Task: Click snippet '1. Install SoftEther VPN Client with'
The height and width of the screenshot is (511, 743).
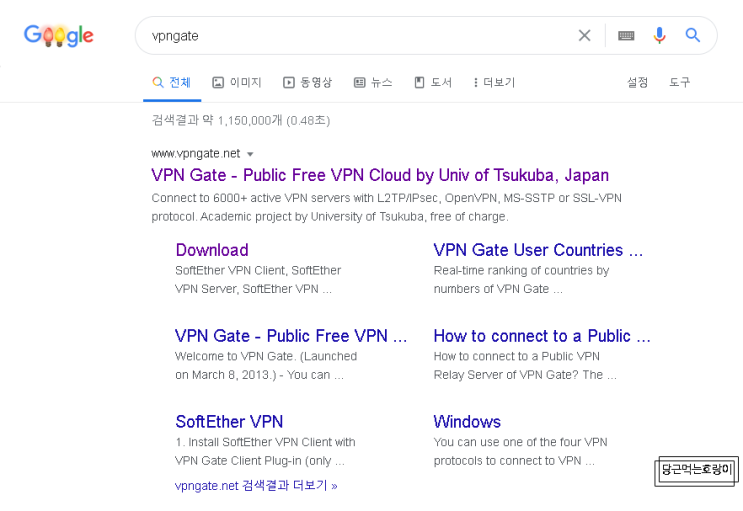Action: (265, 451)
